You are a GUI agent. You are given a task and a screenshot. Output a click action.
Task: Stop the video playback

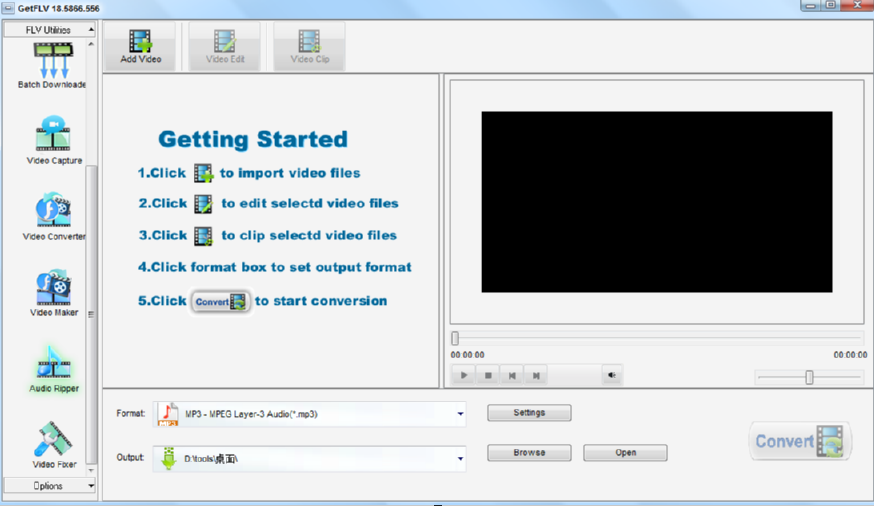(488, 376)
